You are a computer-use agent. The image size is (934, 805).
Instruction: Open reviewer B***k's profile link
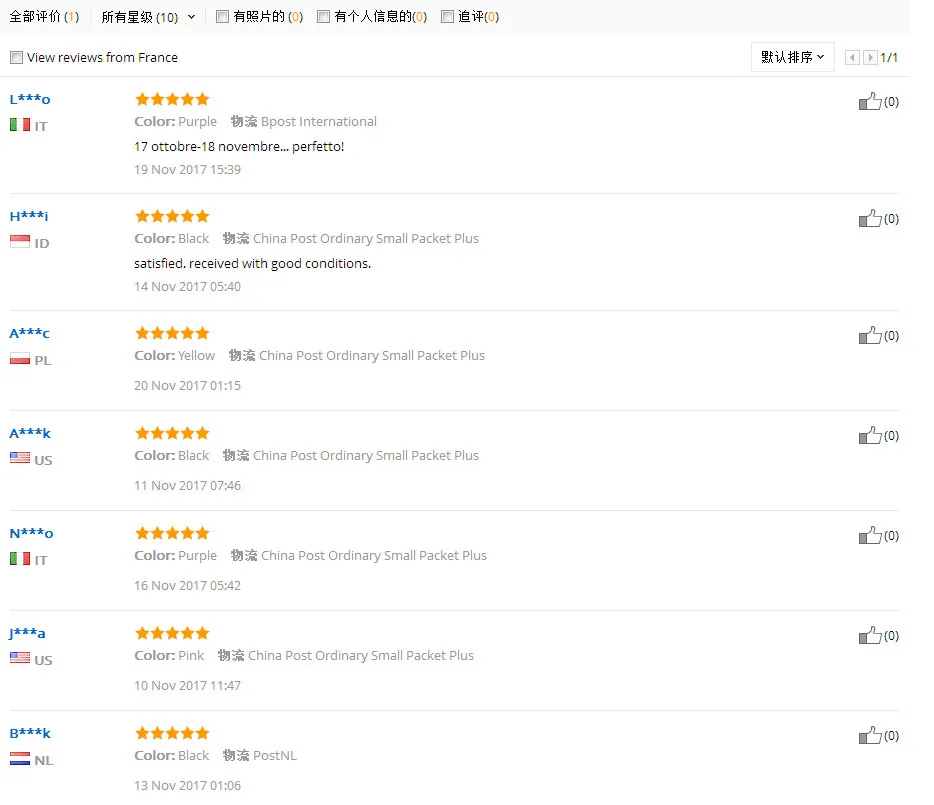[x=30, y=733]
